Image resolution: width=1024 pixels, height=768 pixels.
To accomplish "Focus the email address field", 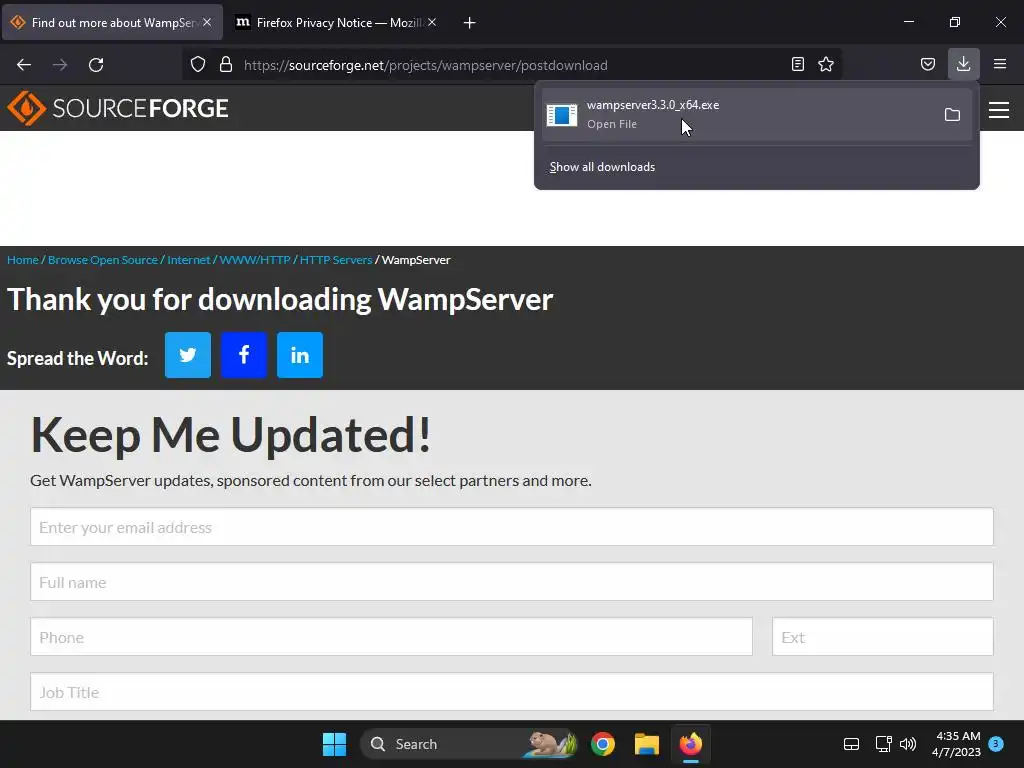I will point(511,526).
